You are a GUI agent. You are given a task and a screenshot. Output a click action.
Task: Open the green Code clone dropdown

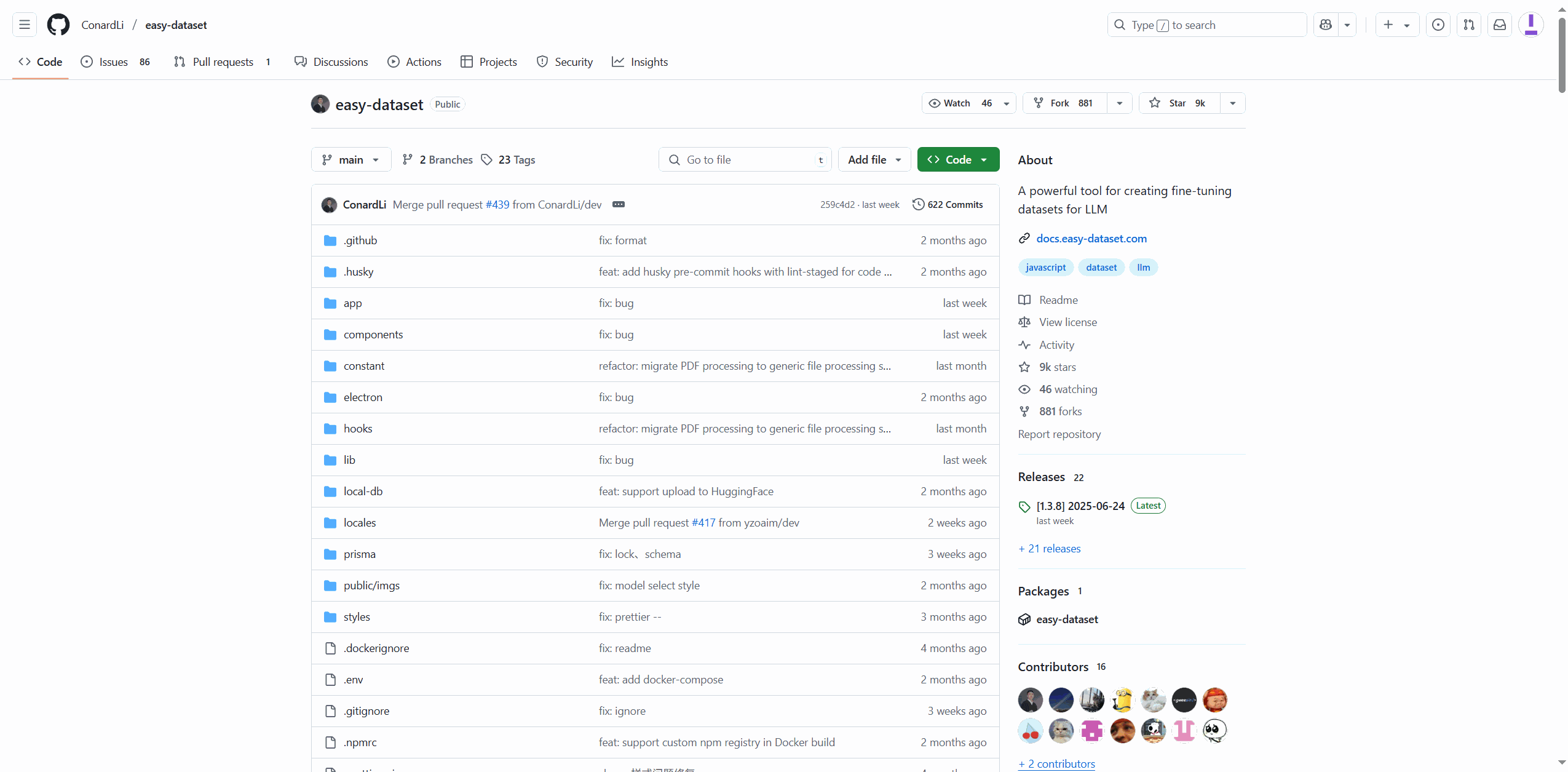(958, 160)
